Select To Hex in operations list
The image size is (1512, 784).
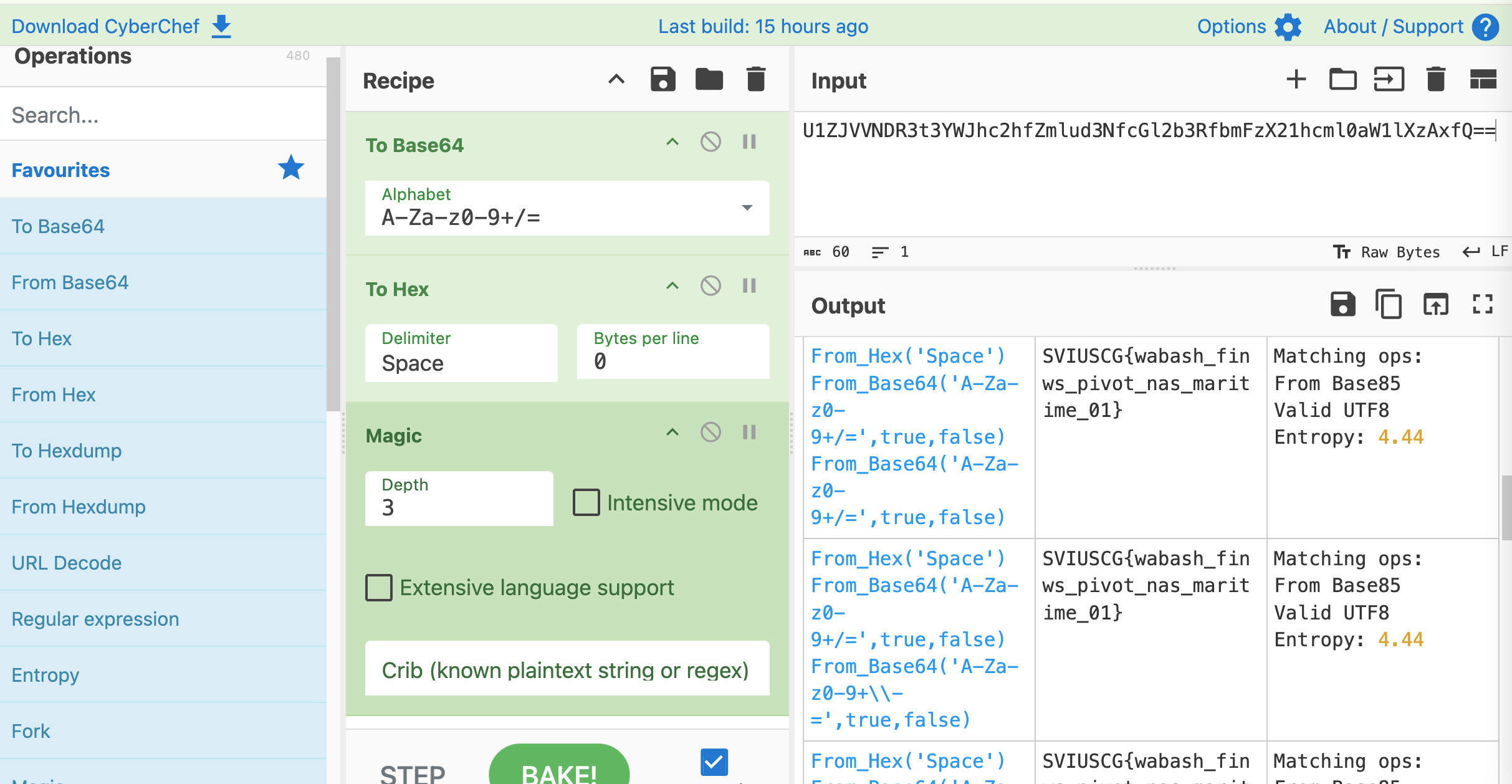coord(163,338)
